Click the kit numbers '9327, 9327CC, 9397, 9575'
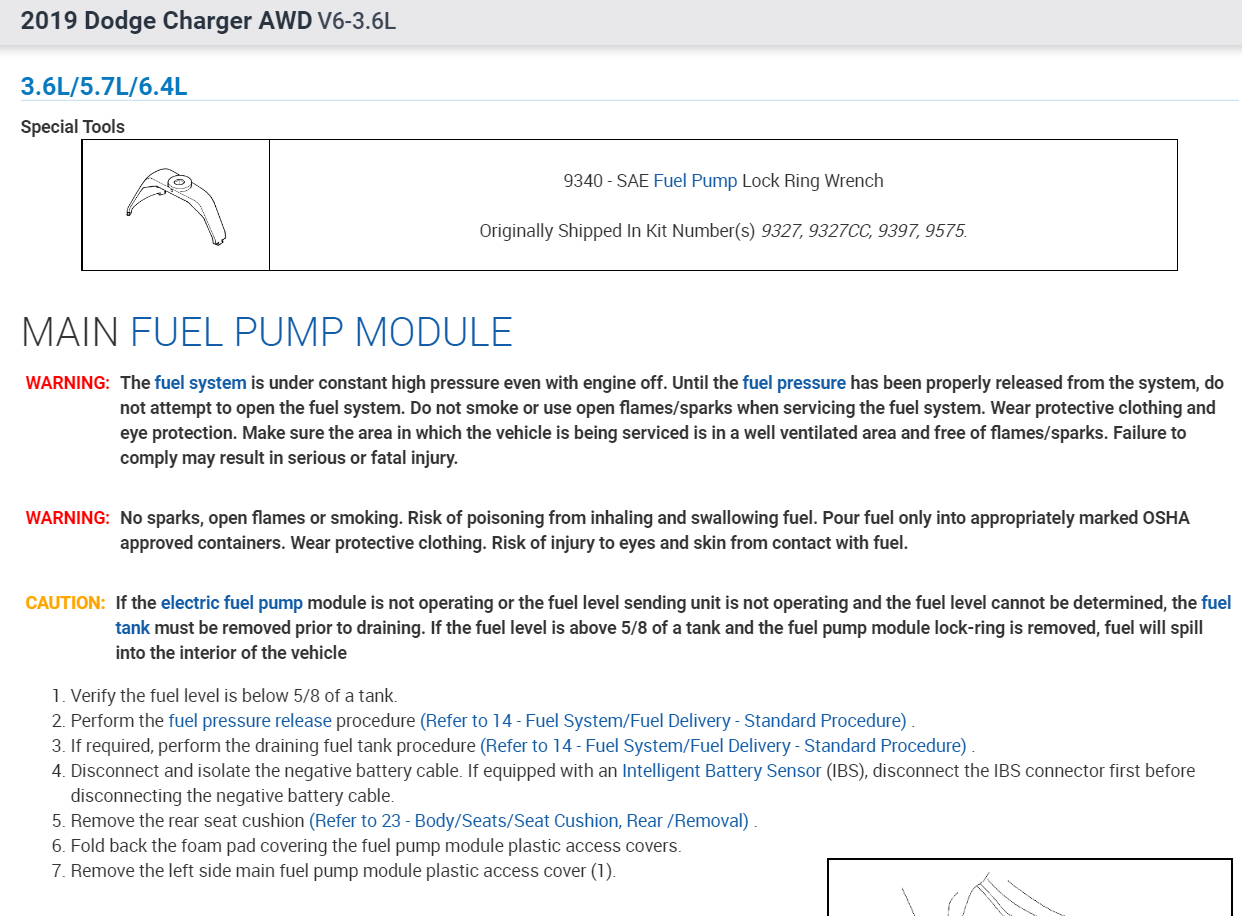Image resolution: width=1242 pixels, height=916 pixels. 864,231
